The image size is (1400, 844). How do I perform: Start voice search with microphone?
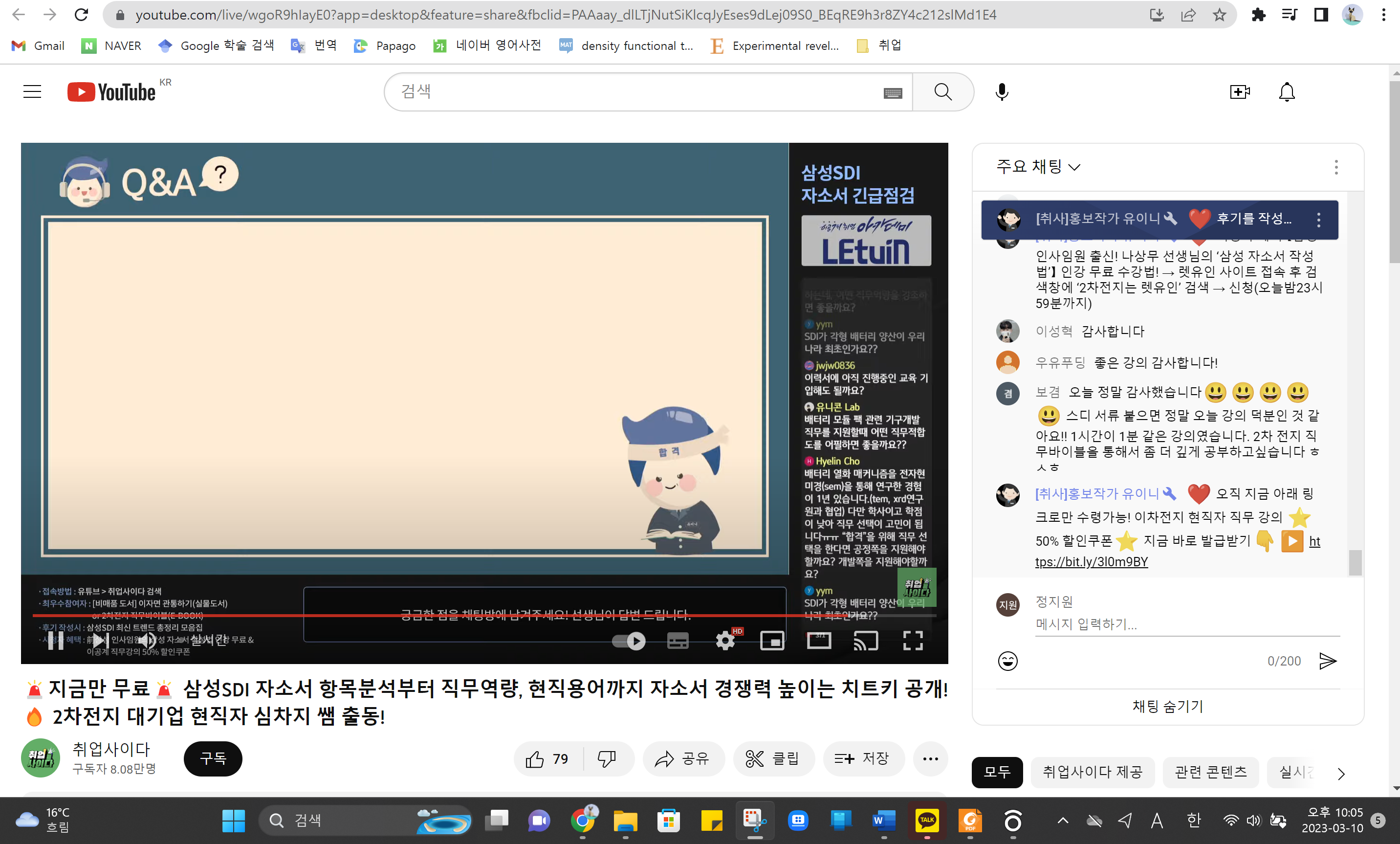[x=1002, y=91]
